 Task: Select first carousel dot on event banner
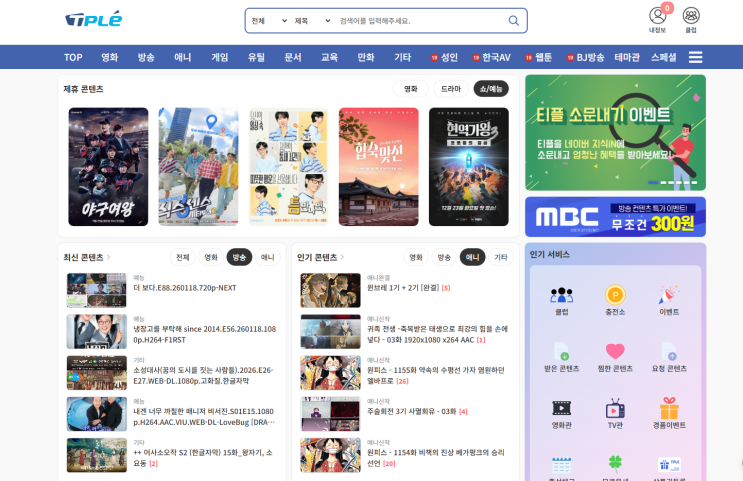coord(653,182)
